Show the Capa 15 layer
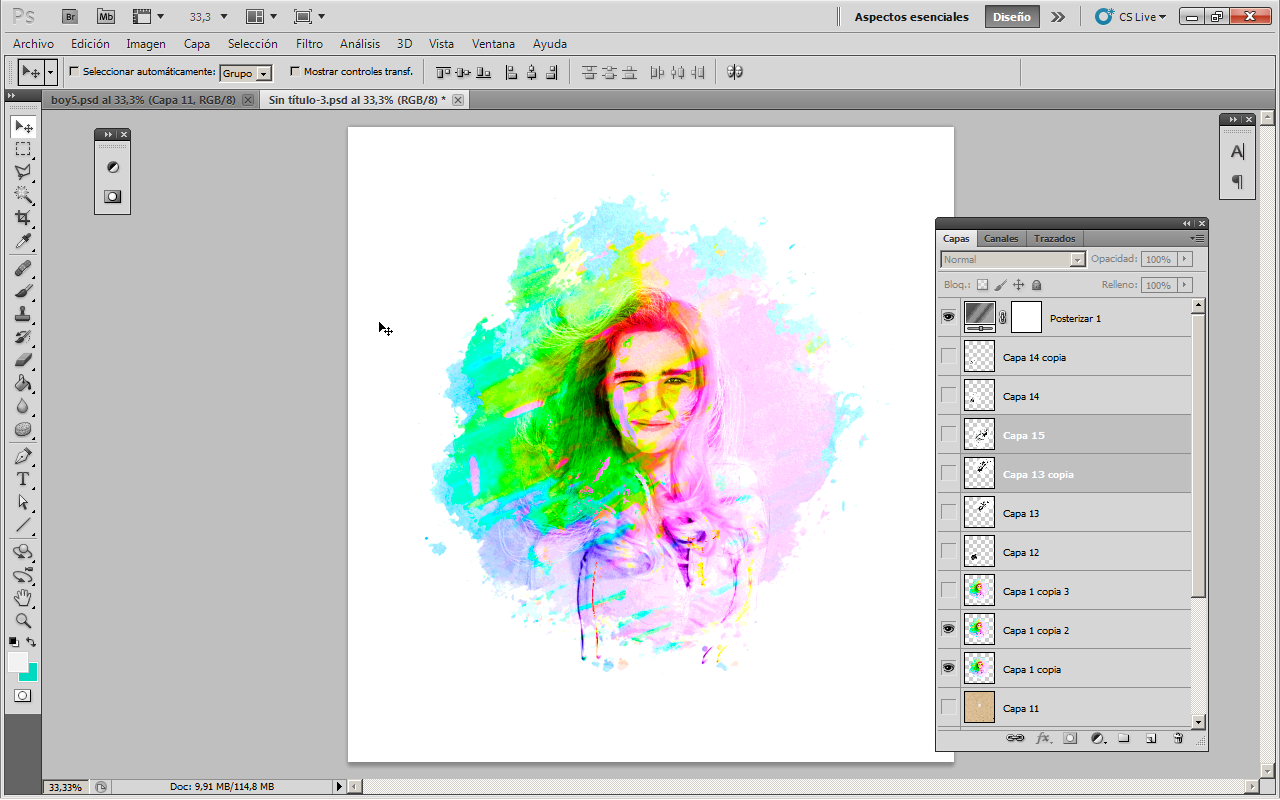This screenshot has width=1280, height=800. point(948,434)
